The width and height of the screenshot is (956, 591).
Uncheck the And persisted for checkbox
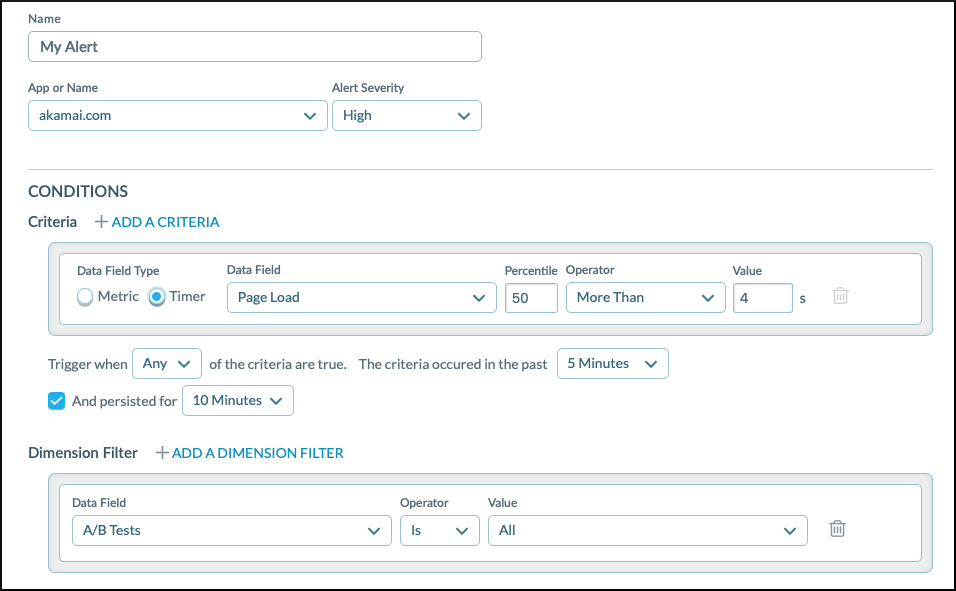tap(57, 401)
